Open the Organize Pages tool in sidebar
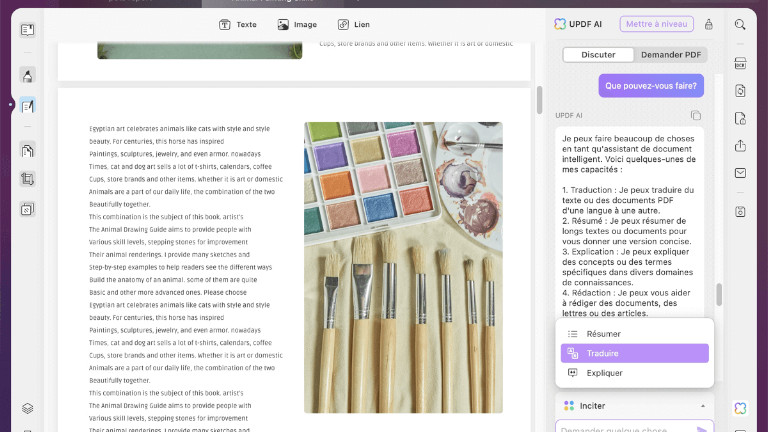This screenshot has height=432, width=768. (27, 150)
